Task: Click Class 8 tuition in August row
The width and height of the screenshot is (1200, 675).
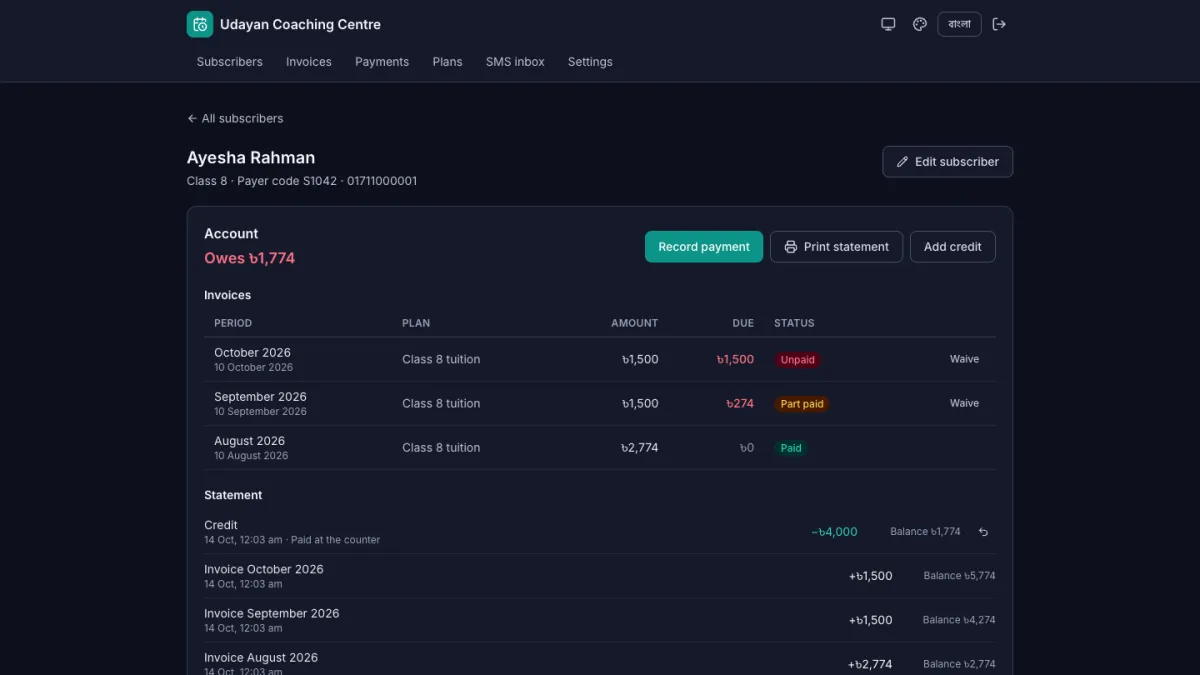Action: tap(441, 448)
